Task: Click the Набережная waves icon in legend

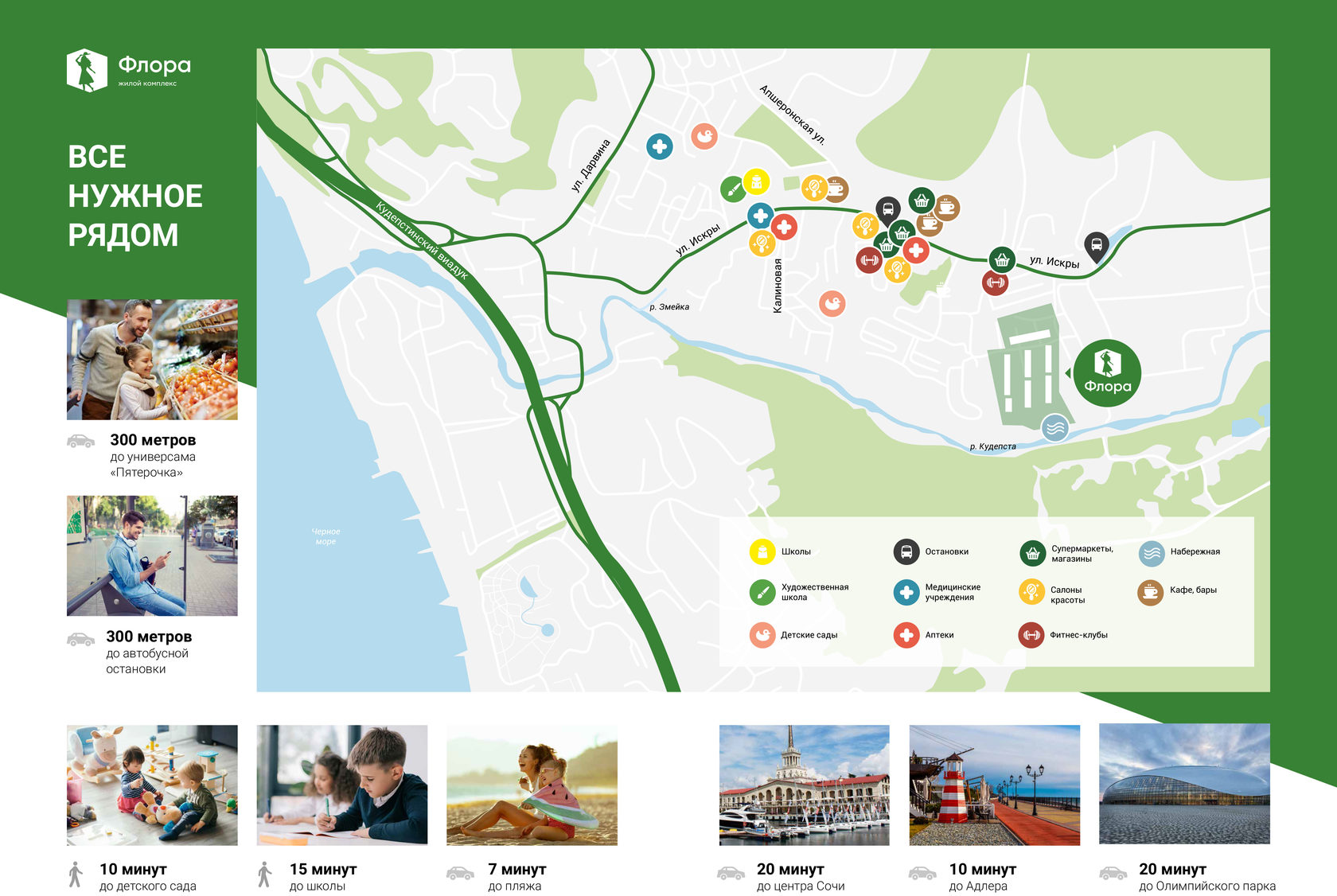Action: pos(1152,553)
